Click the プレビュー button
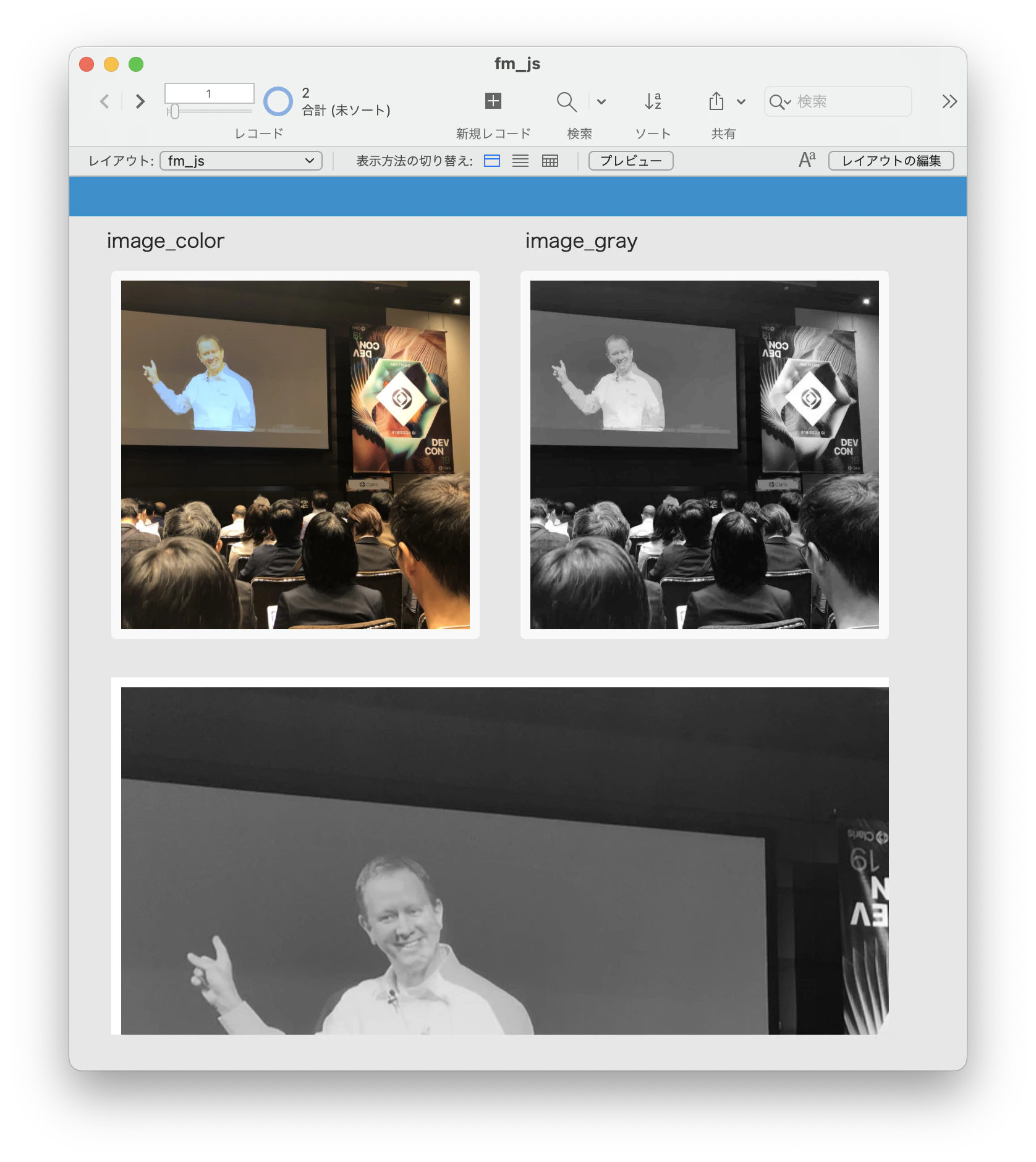 pyautogui.click(x=631, y=161)
